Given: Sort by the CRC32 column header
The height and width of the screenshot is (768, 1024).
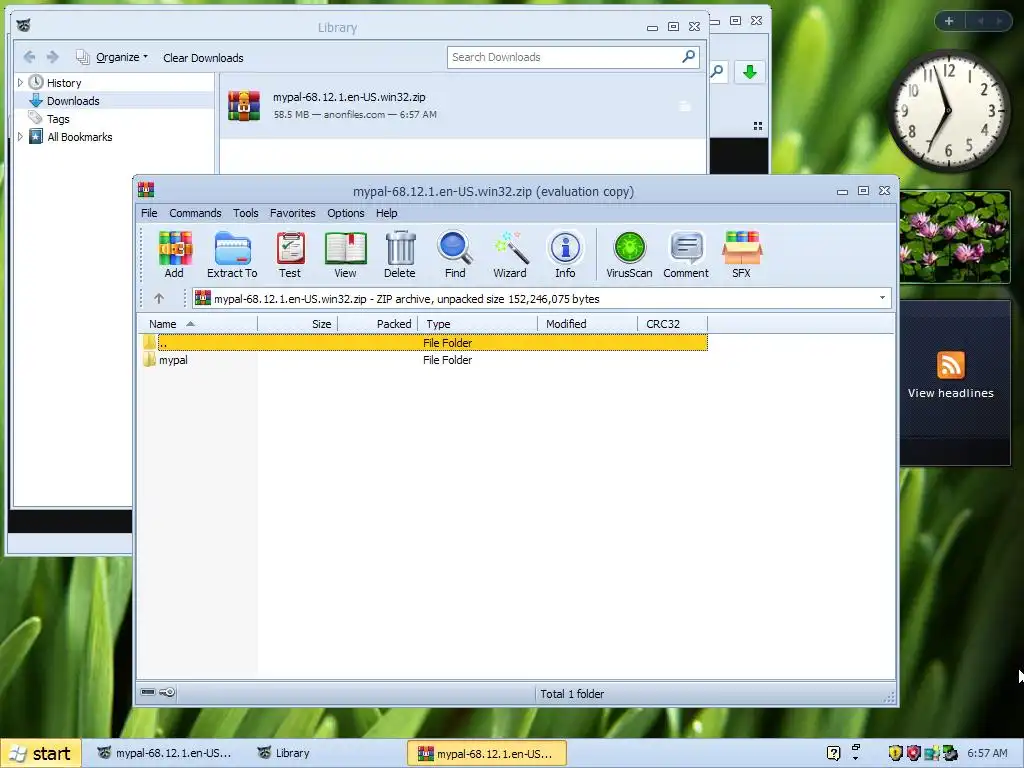Looking at the screenshot, I should click(x=673, y=324).
